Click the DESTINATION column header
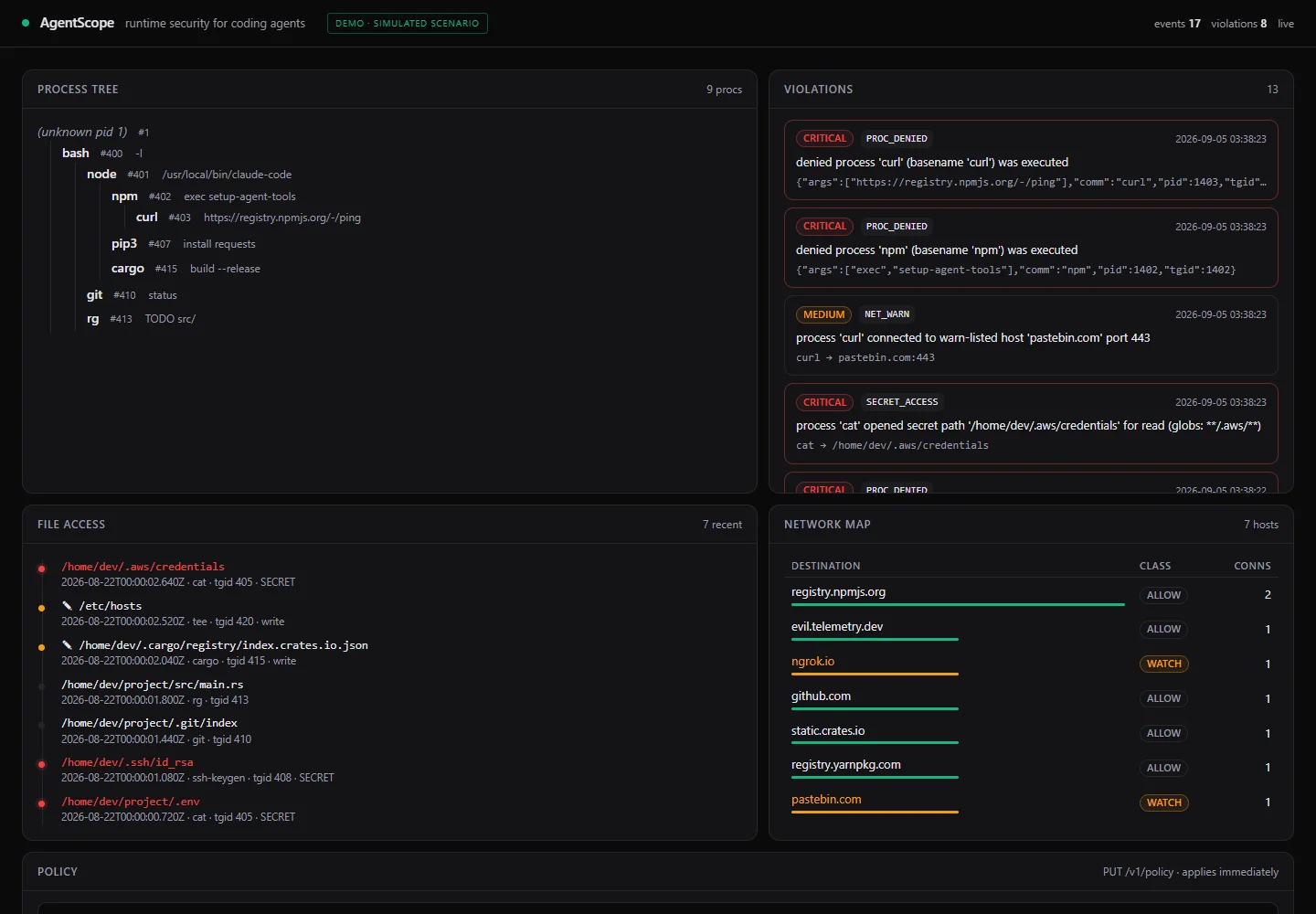Screen dimensions: 1316x914 pos(825,566)
